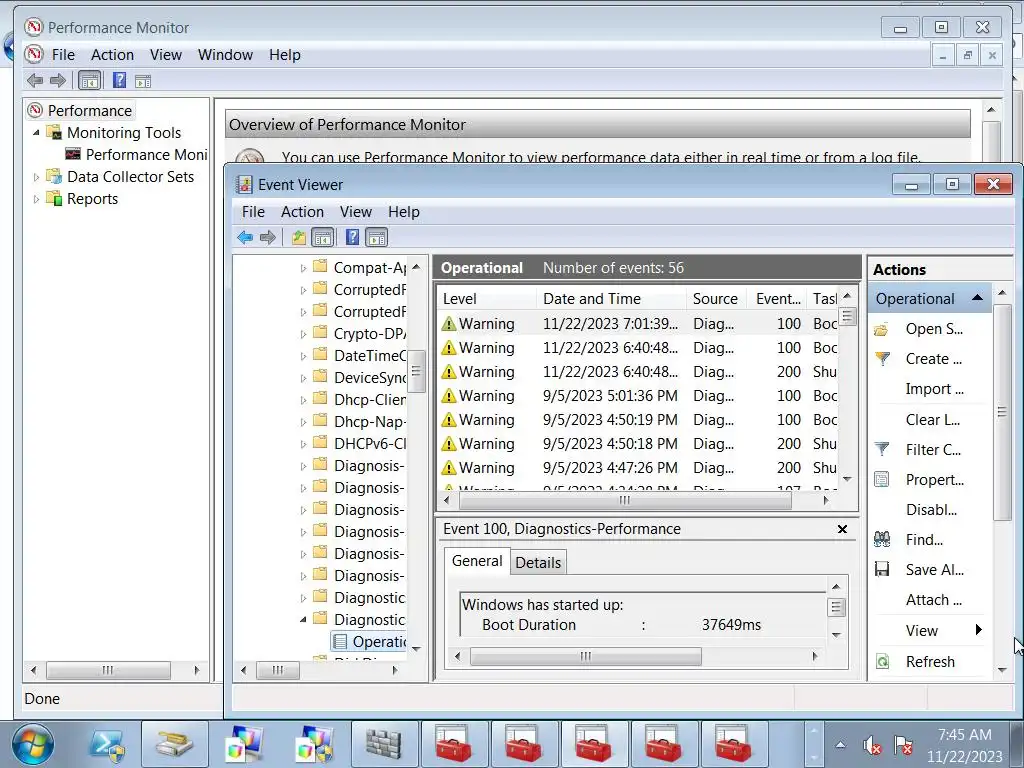The image size is (1024, 768).
Task: Open the Event Viewer File menu
Action: (x=253, y=212)
